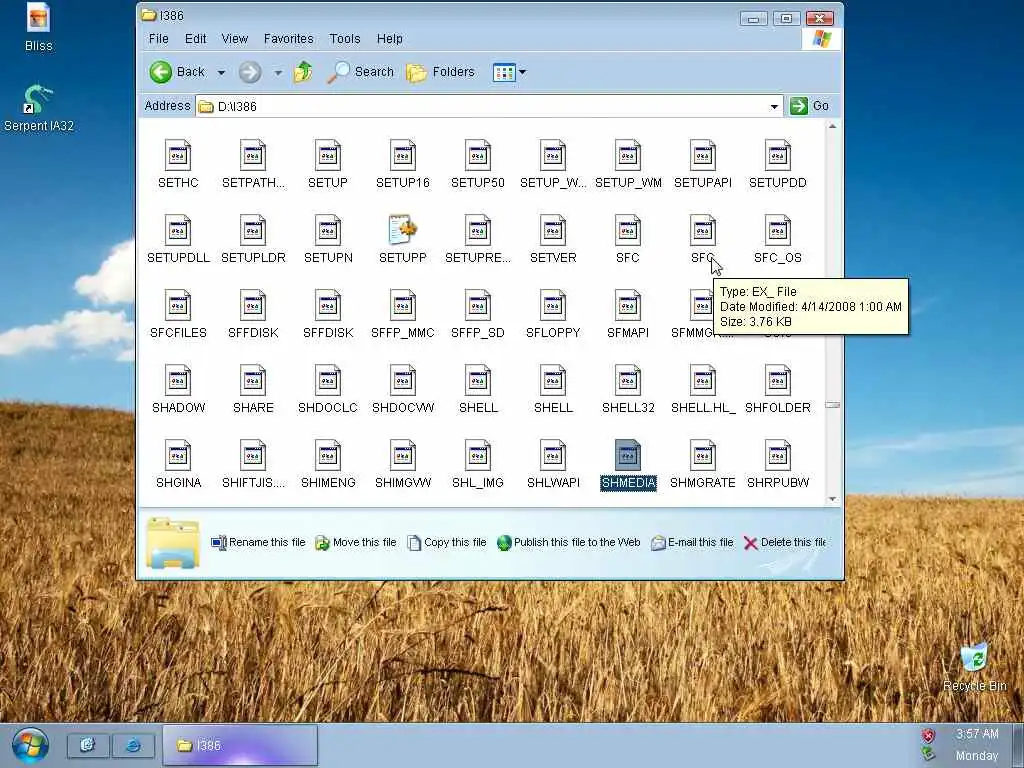Go up one folder level
1024x768 pixels.
(302, 72)
